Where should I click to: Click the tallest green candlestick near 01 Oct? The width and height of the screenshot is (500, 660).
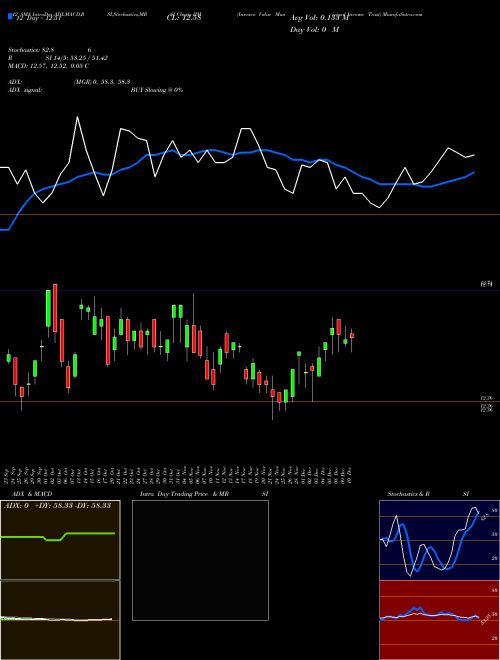click(48, 308)
